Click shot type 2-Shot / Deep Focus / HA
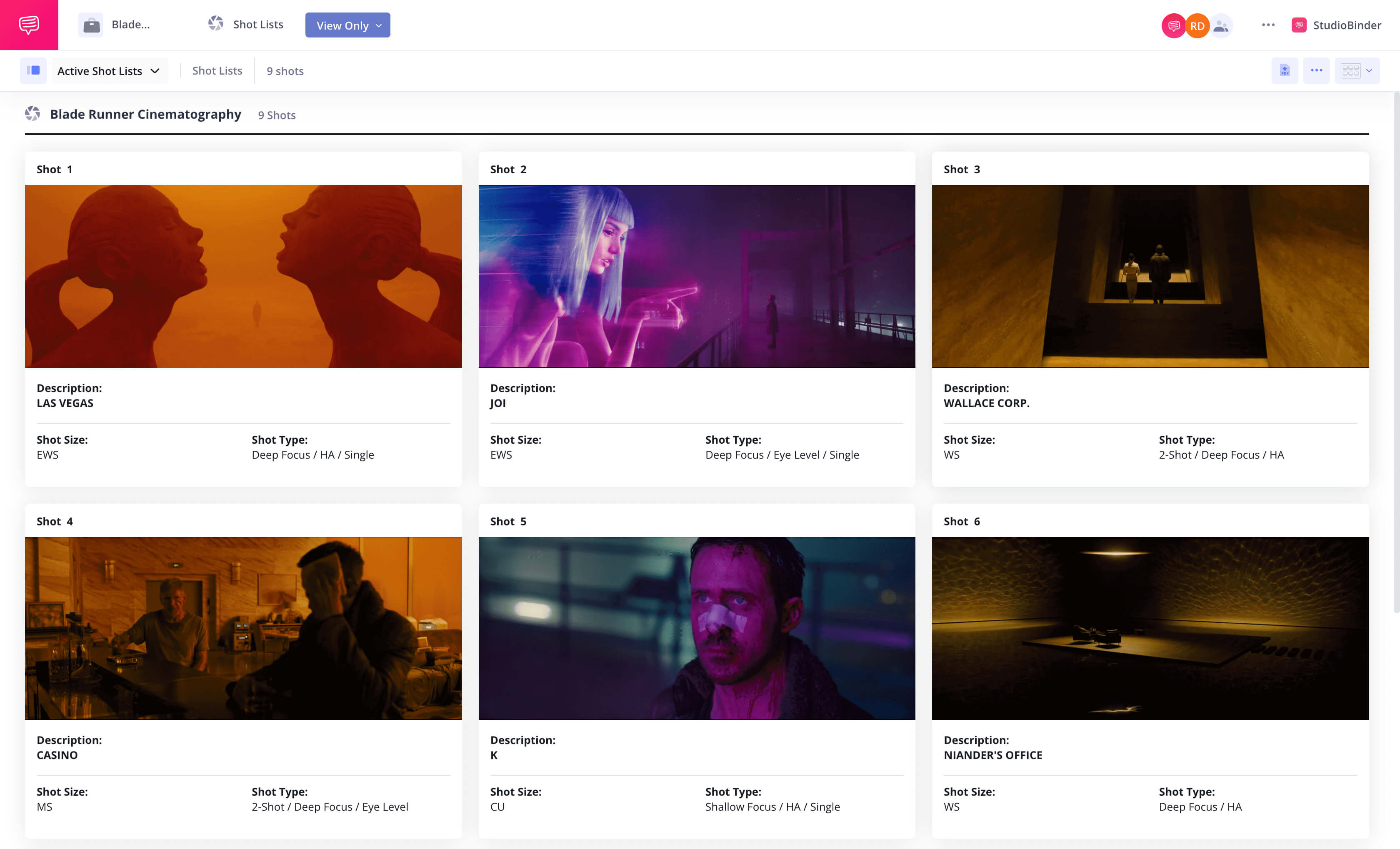 tap(1221, 455)
